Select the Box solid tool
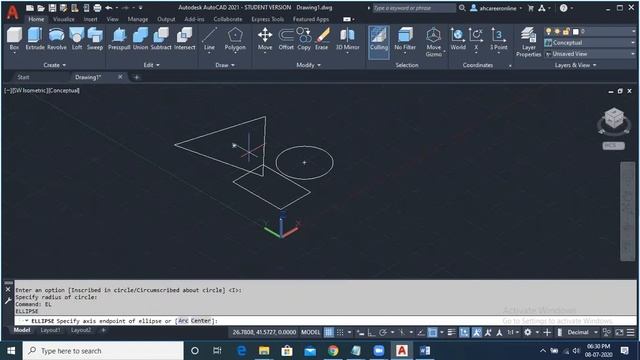The width and height of the screenshot is (640, 360). (x=14, y=39)
